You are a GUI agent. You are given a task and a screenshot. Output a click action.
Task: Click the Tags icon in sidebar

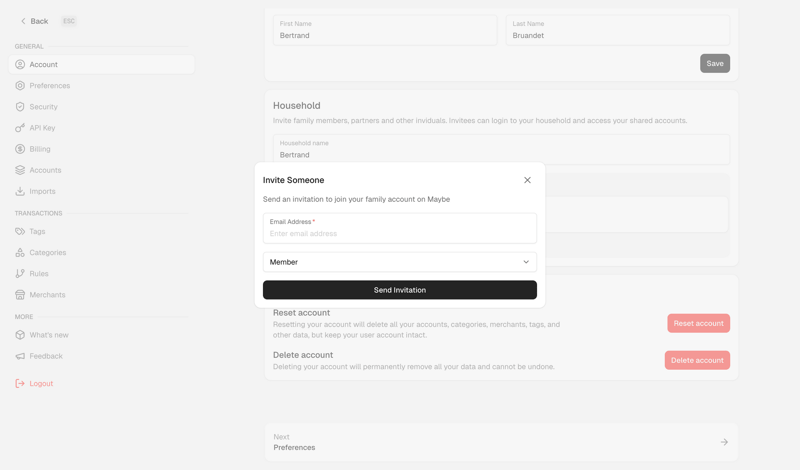click(x=20, y=231)
